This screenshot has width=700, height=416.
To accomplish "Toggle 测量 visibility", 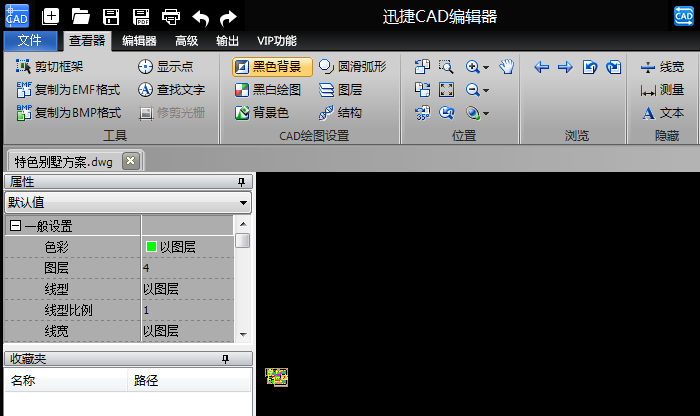I will (x=662, y=90).
